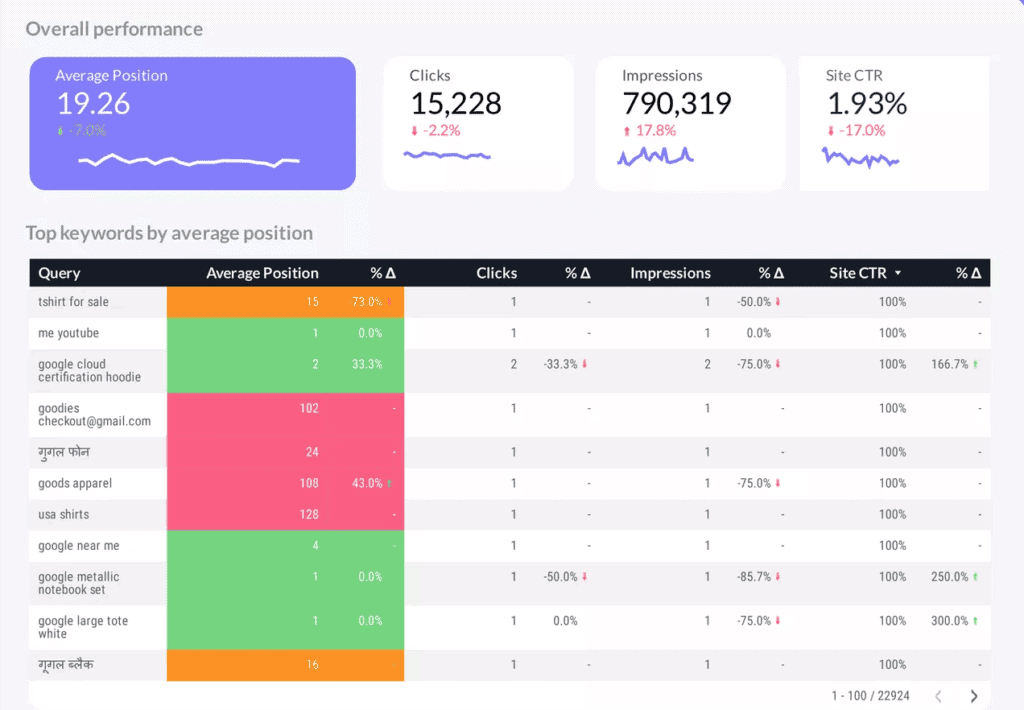Click the '1 - 100 / 22924' pagination text
This screenshot has width=1024, height=710.
click(870, 696)
